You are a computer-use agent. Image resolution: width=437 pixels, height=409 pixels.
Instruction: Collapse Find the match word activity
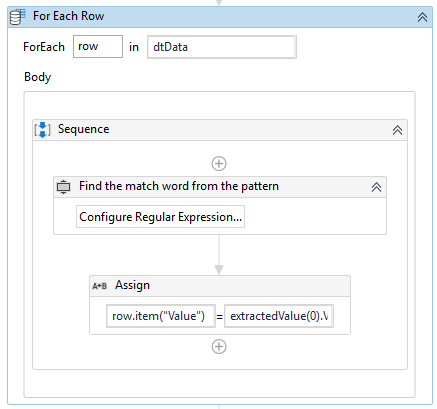(376, 187)
